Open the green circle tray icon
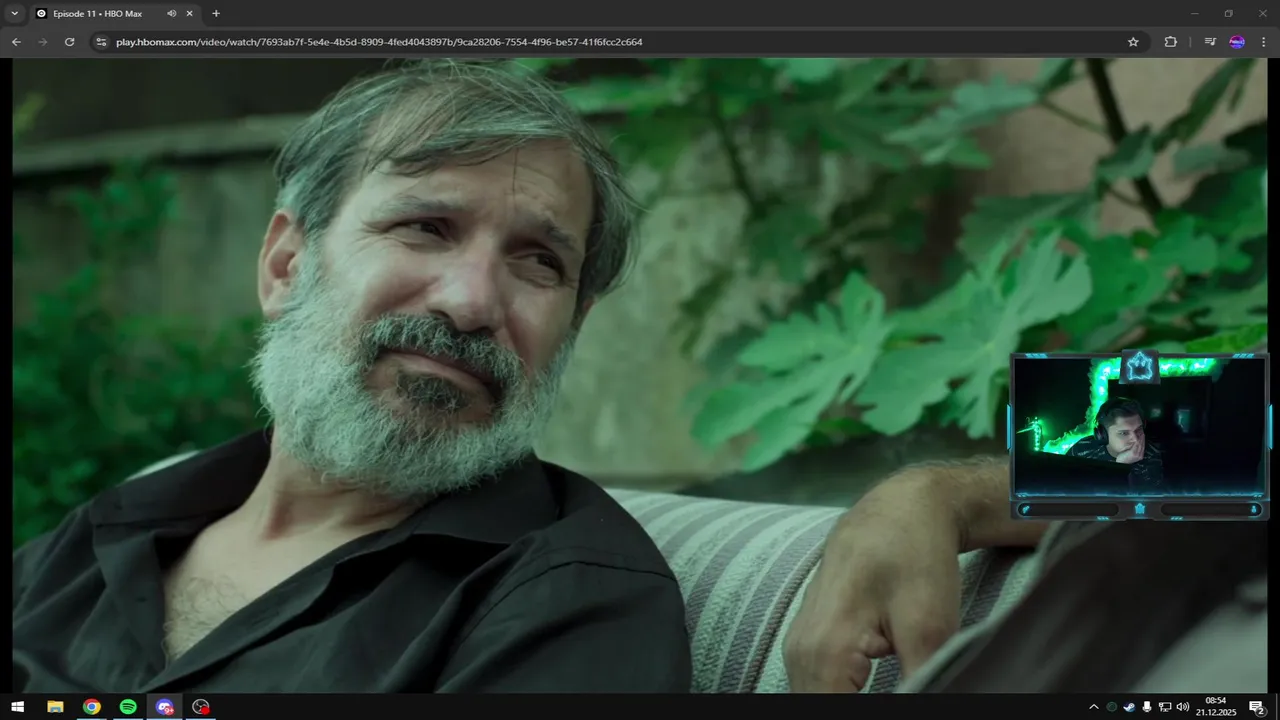Viewport: 1280px width, 720px height. click(x=1111, y=707)
